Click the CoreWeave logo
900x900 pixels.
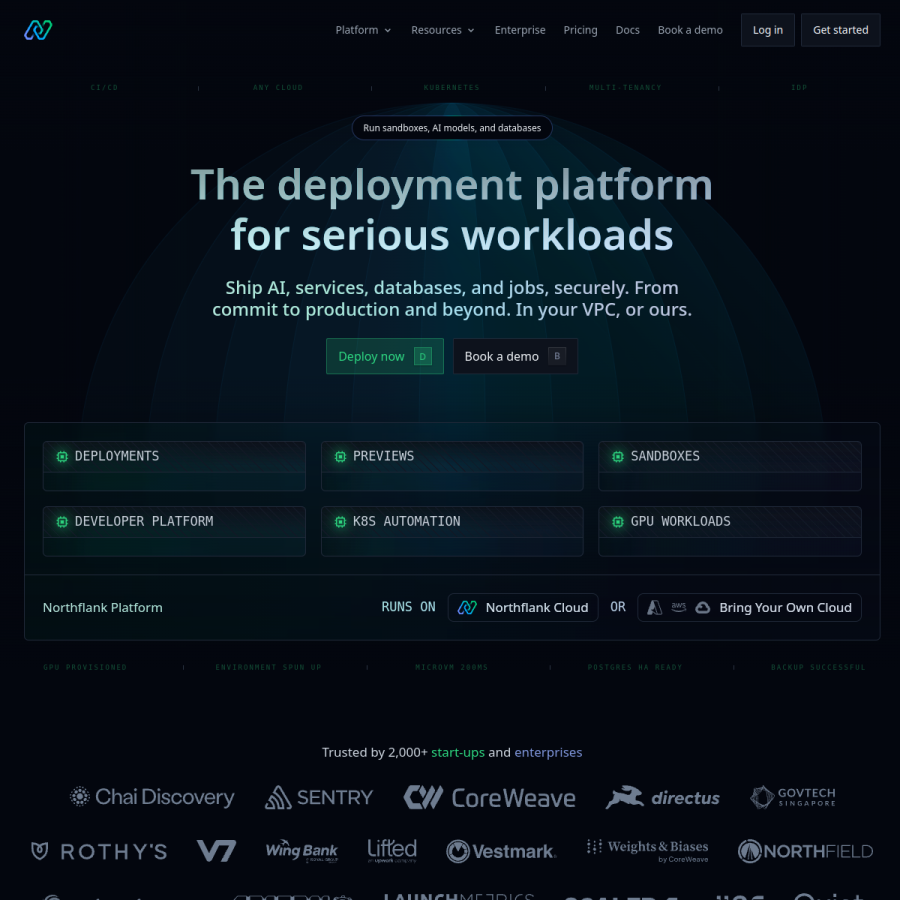[490, 797]
